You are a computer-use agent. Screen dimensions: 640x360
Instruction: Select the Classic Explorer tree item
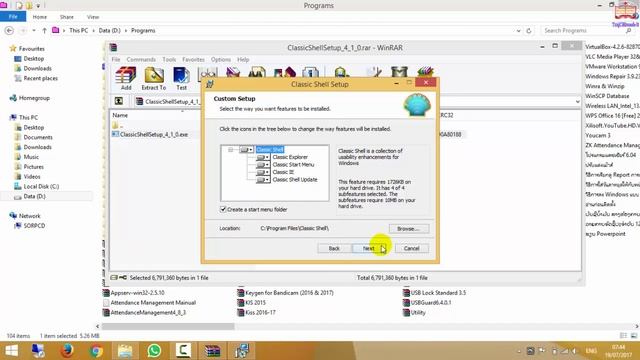290,157
